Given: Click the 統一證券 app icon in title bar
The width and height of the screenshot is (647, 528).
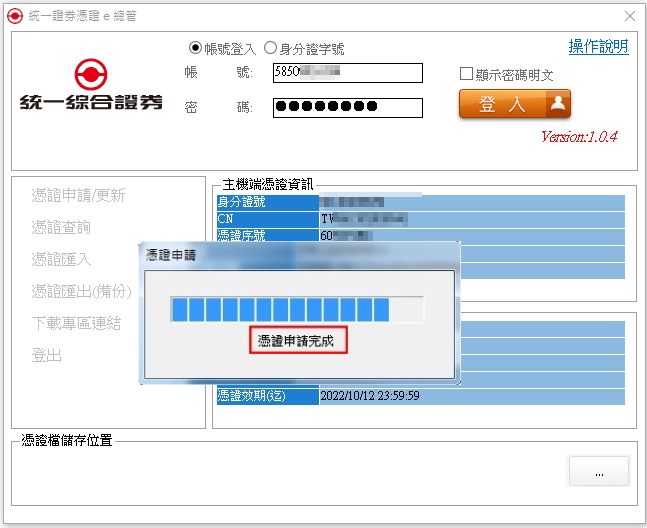Looking at the screenshot, I should click(15, 16).
